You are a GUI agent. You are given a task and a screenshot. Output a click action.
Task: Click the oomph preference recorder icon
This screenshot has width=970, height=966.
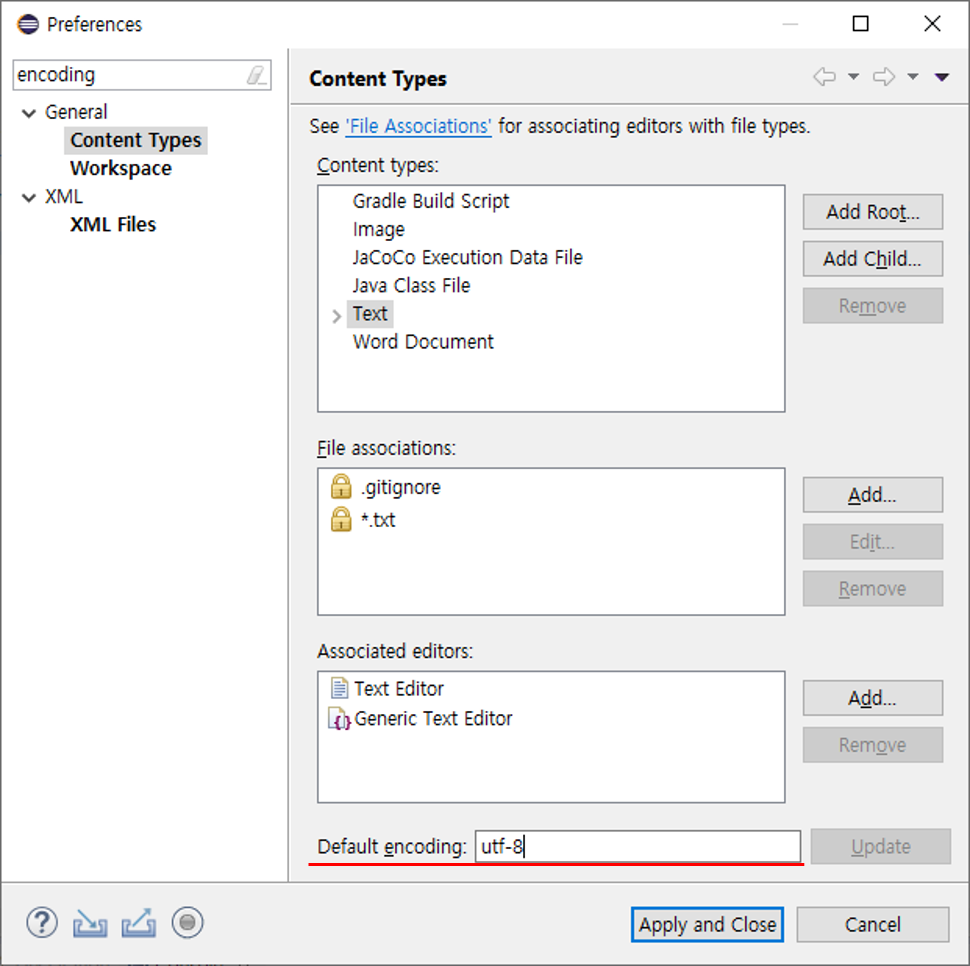tap(187, 922)
